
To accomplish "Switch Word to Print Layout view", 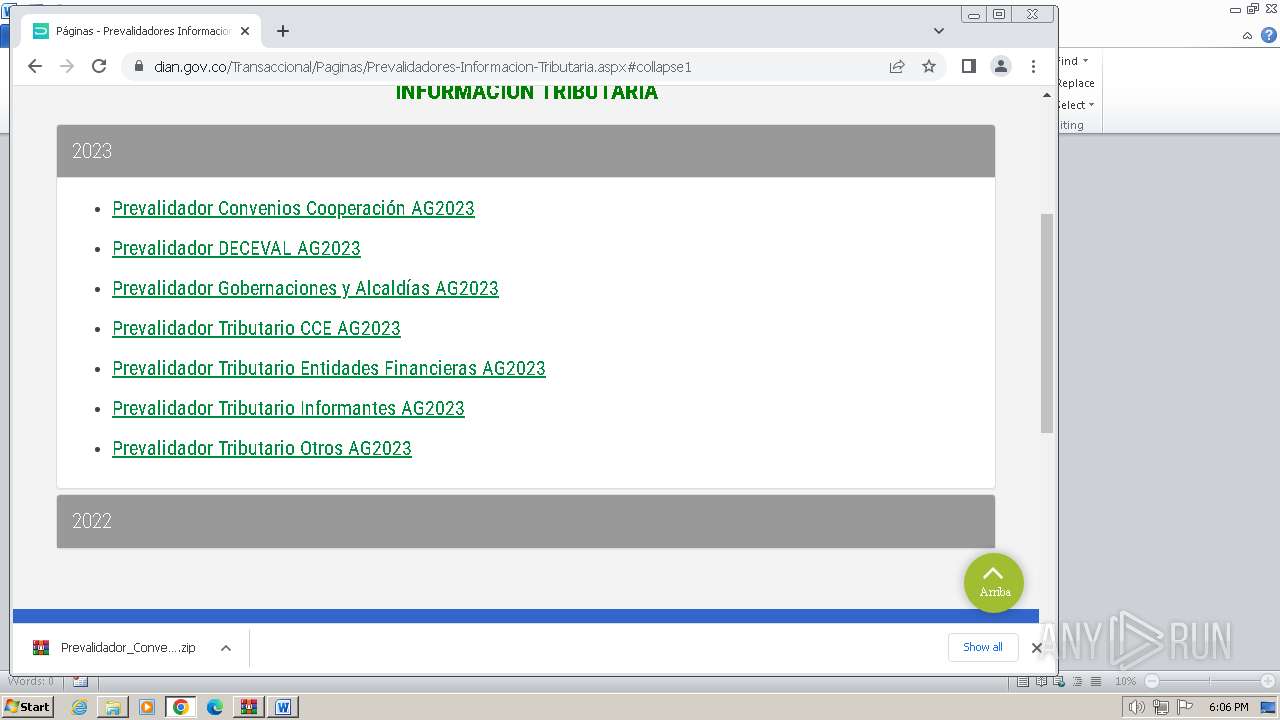I will [x=1023, y=681].
